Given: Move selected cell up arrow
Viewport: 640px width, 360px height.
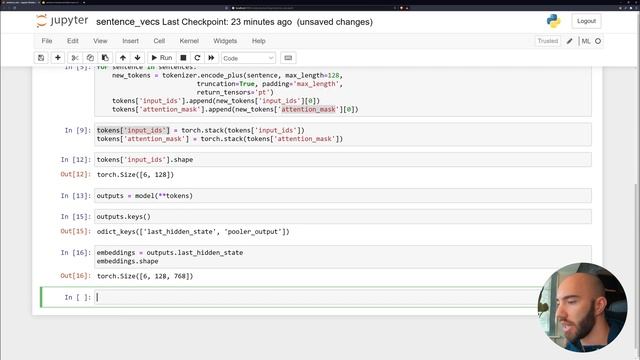Looking at the screenshot, I should coord(123,58).
